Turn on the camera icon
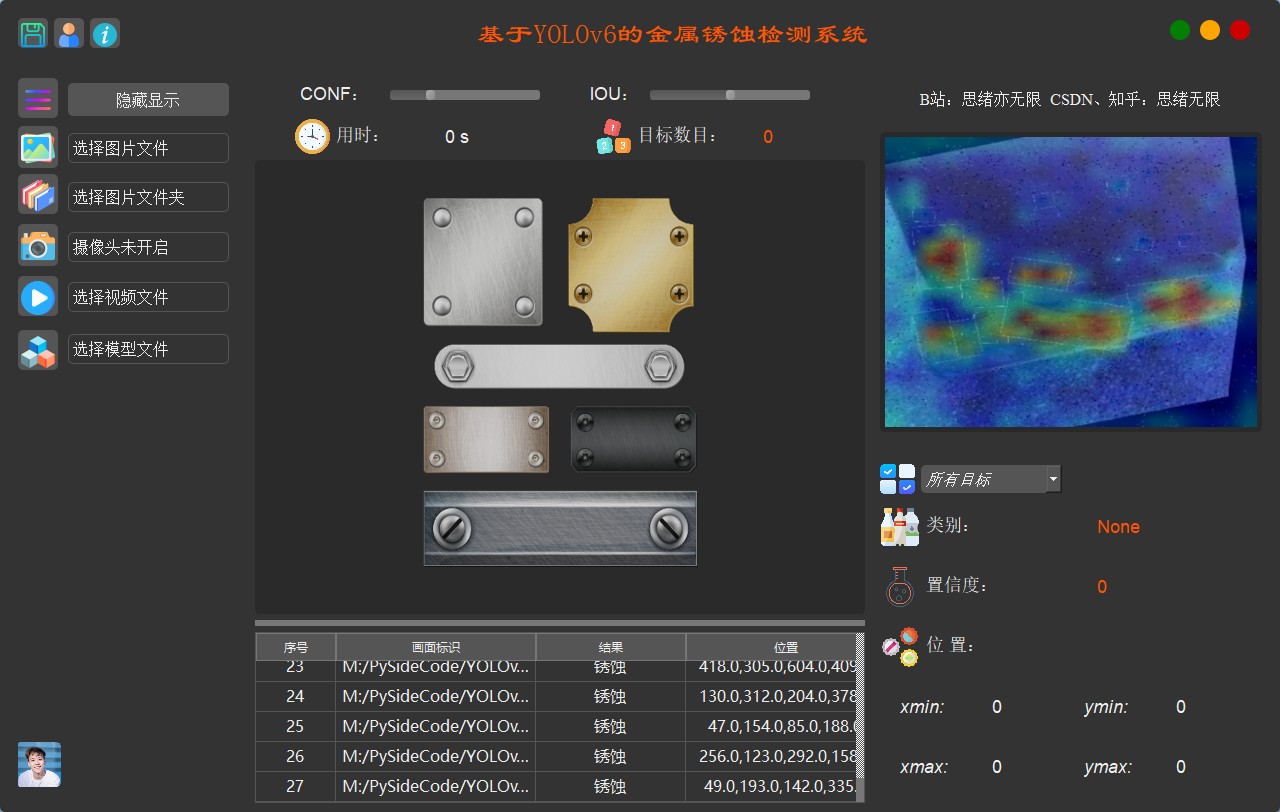The width and height of the screenshot is (1280, 812). coord(38,246)
